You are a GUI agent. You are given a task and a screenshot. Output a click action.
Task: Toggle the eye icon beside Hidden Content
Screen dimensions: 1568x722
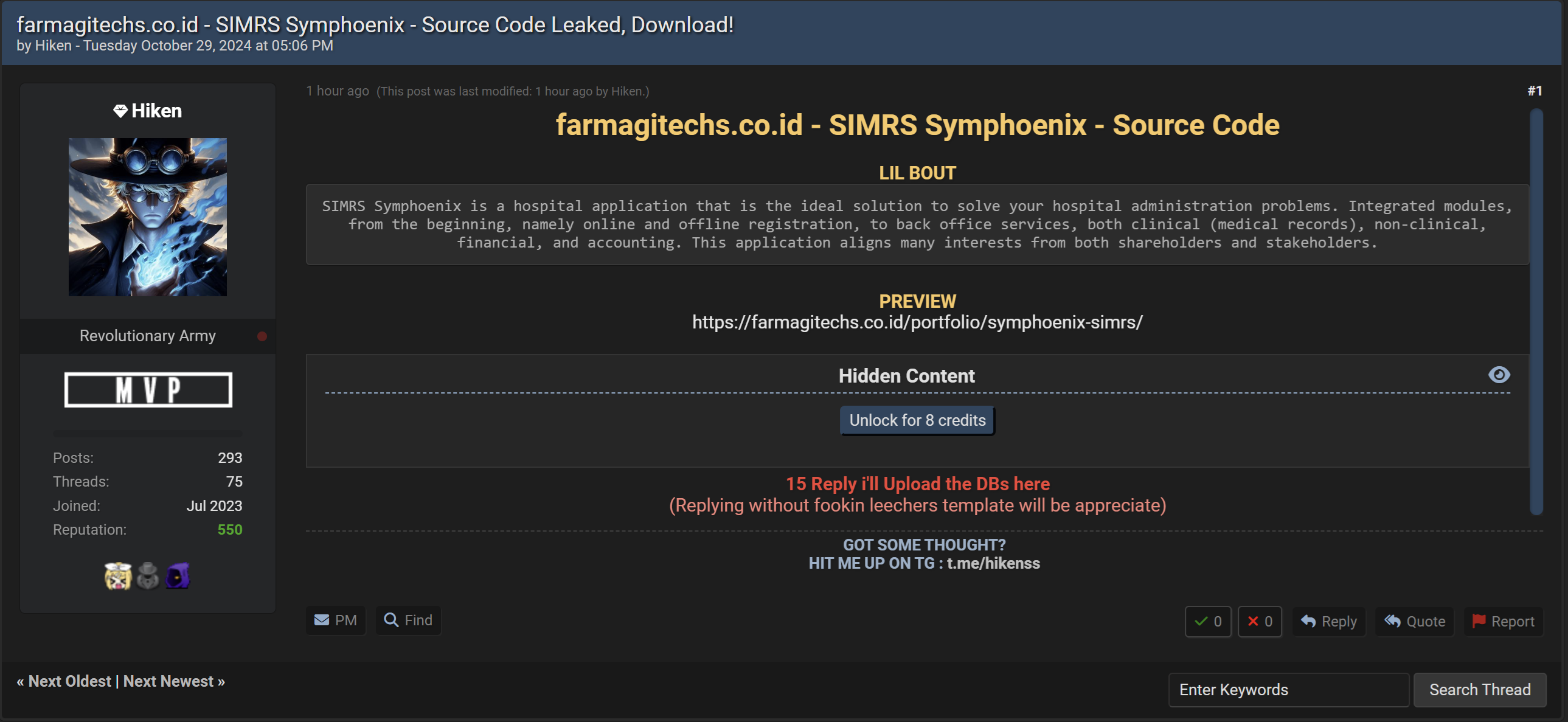click(x=1499, y=375)
